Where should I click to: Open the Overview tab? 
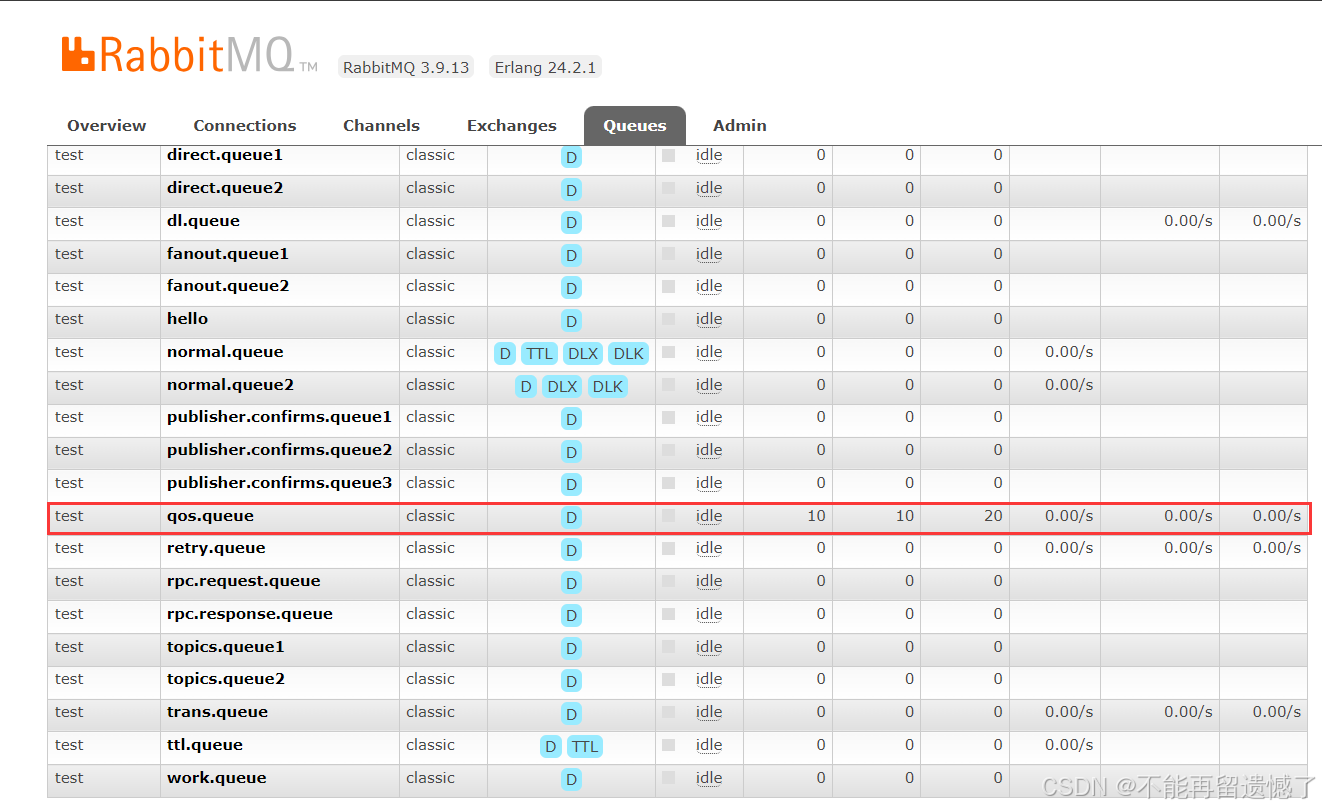(106, 126)
